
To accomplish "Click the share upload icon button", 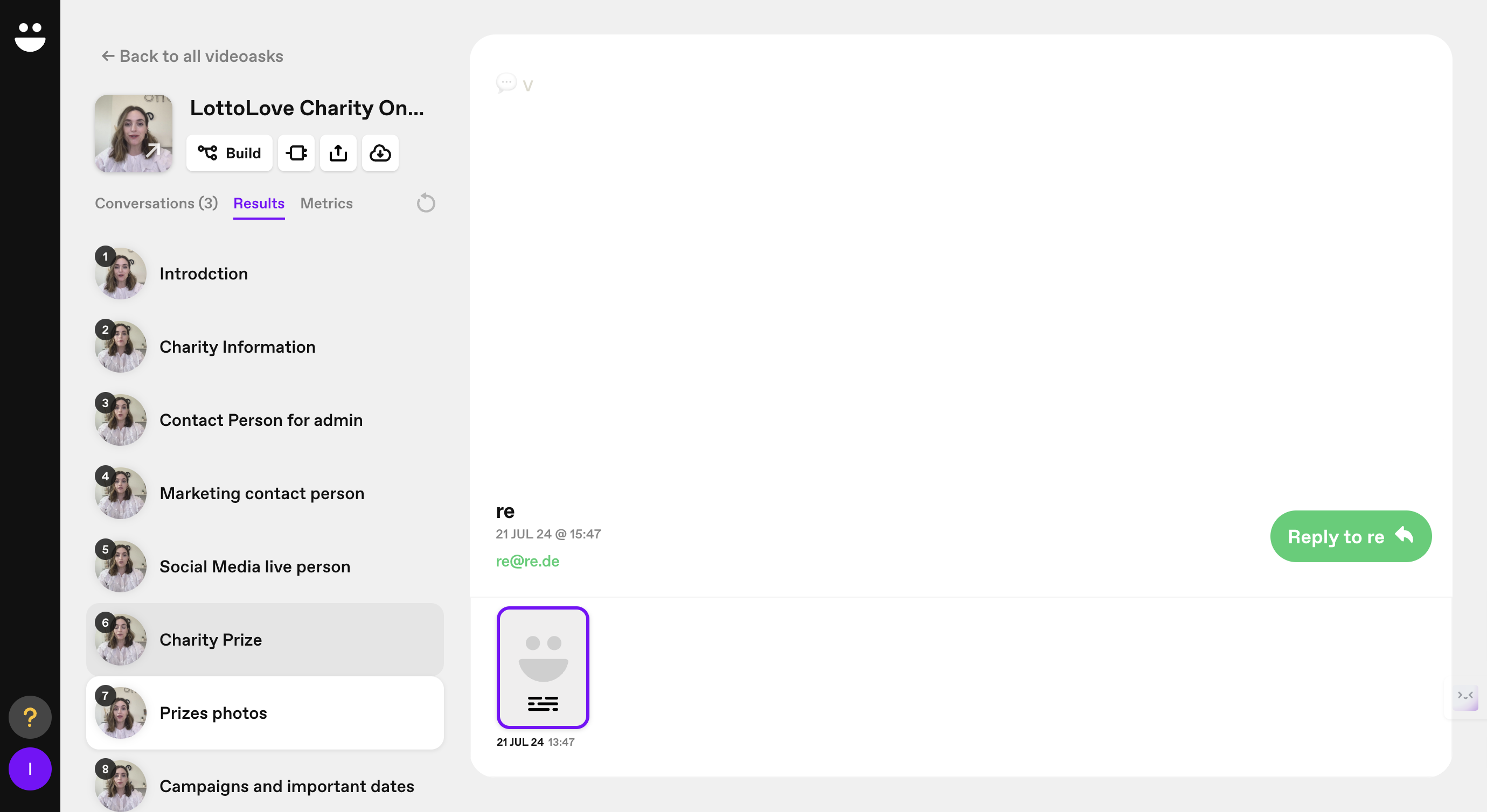I will tap(338, 153).
